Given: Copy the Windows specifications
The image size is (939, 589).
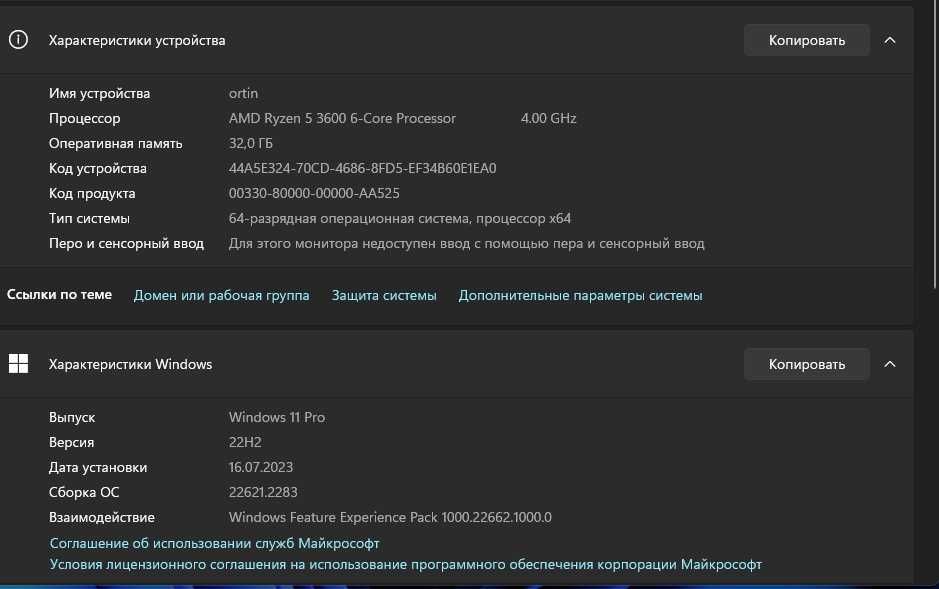Looking at the screenshot, I should tap(807, 364).
